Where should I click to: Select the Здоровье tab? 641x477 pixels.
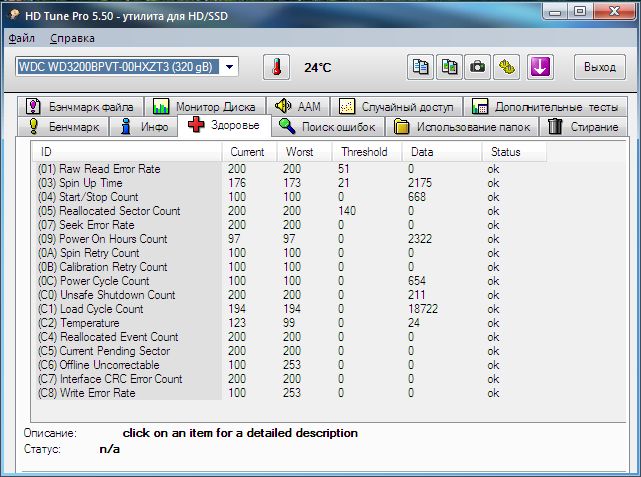tap(224, 125)
